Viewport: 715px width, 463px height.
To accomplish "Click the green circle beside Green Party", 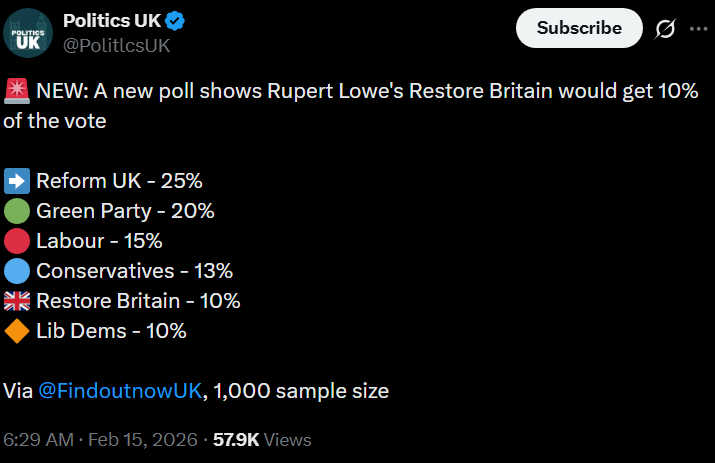I will click(17, 211).
